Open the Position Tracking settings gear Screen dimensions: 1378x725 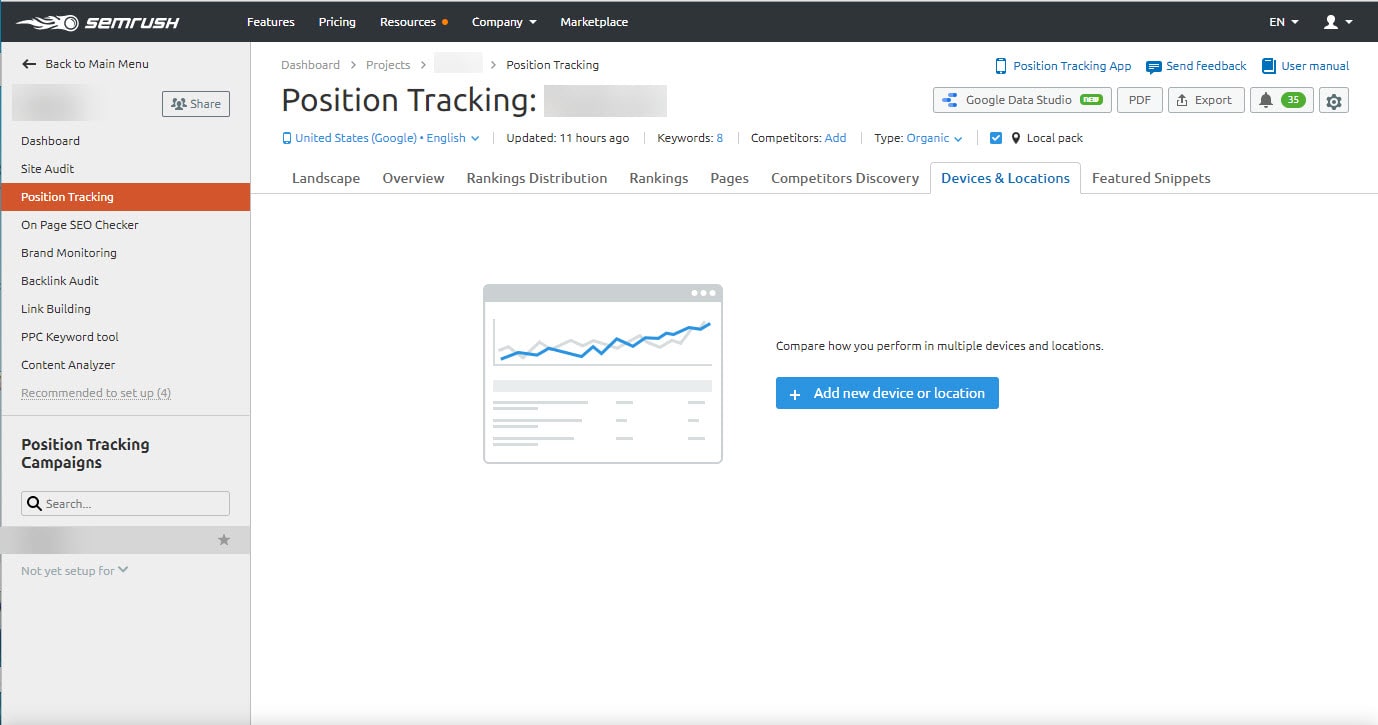coord(1334,100)
